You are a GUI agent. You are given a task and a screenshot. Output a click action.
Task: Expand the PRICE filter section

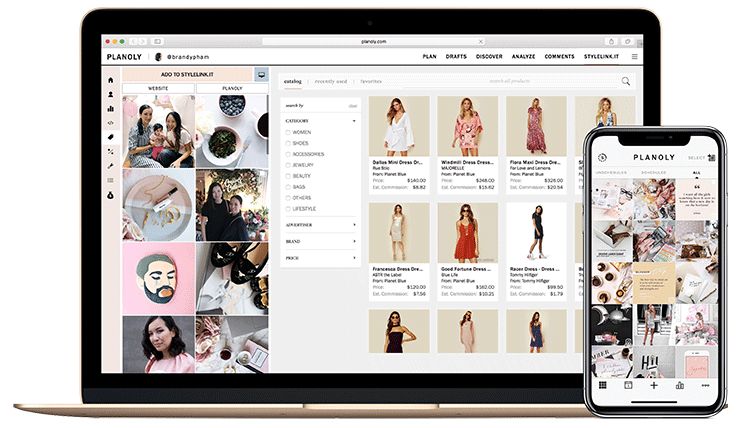tap(321, 258)
